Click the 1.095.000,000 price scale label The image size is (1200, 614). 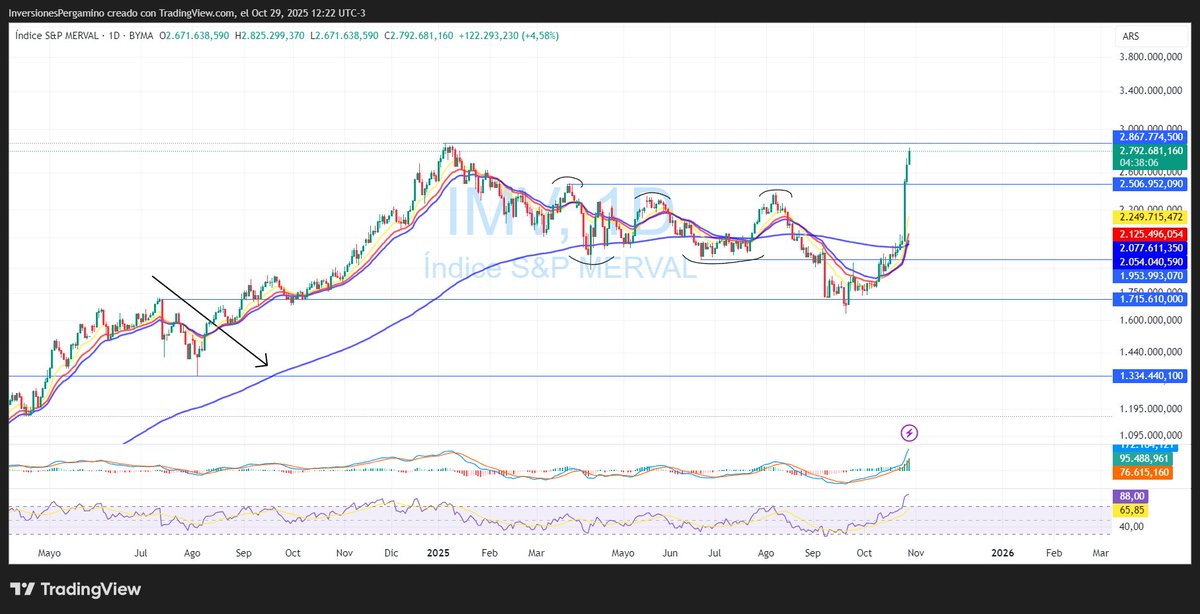click(1150, 436)
